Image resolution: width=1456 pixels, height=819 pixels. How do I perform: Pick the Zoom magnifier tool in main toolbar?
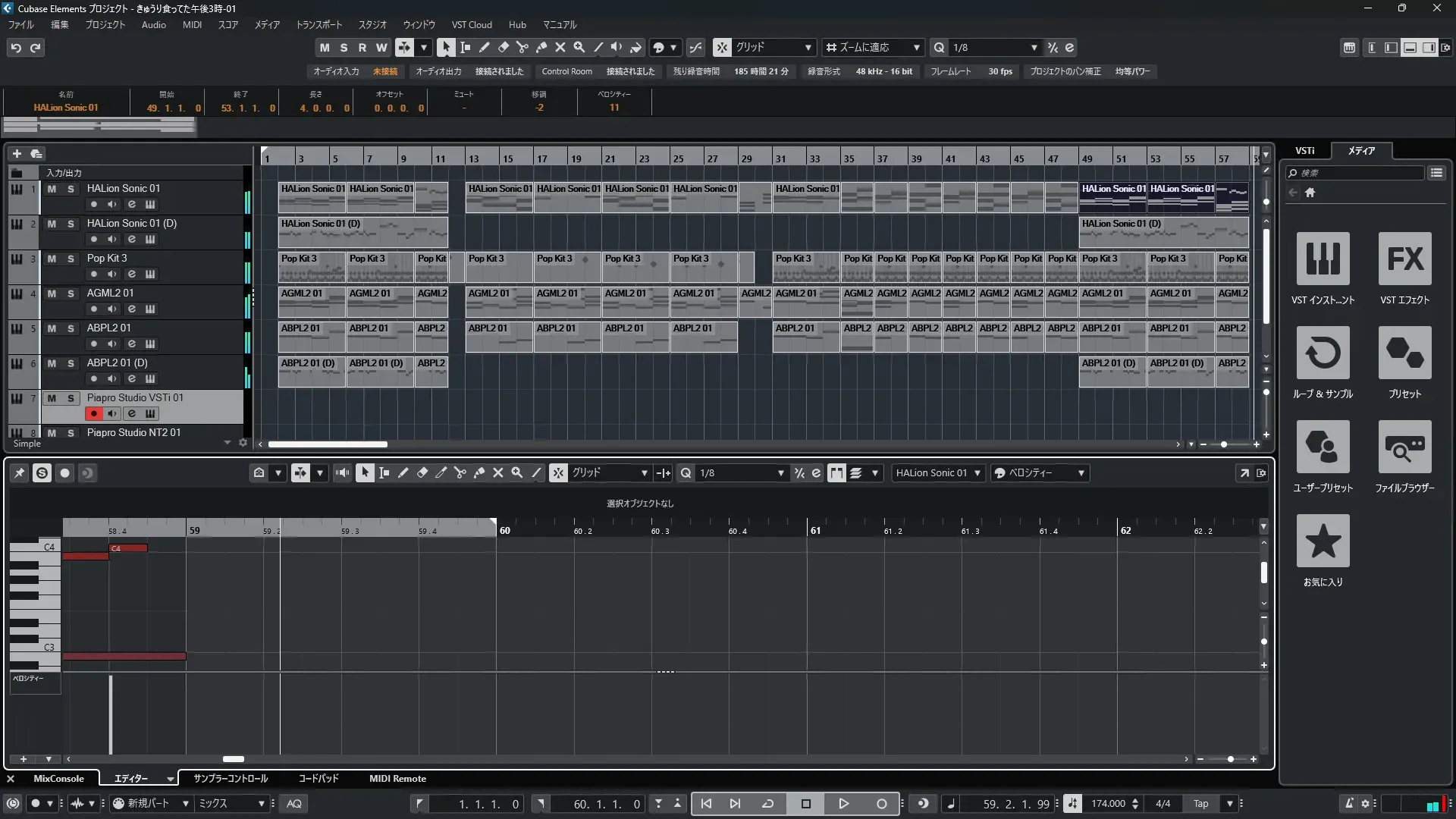579,47
